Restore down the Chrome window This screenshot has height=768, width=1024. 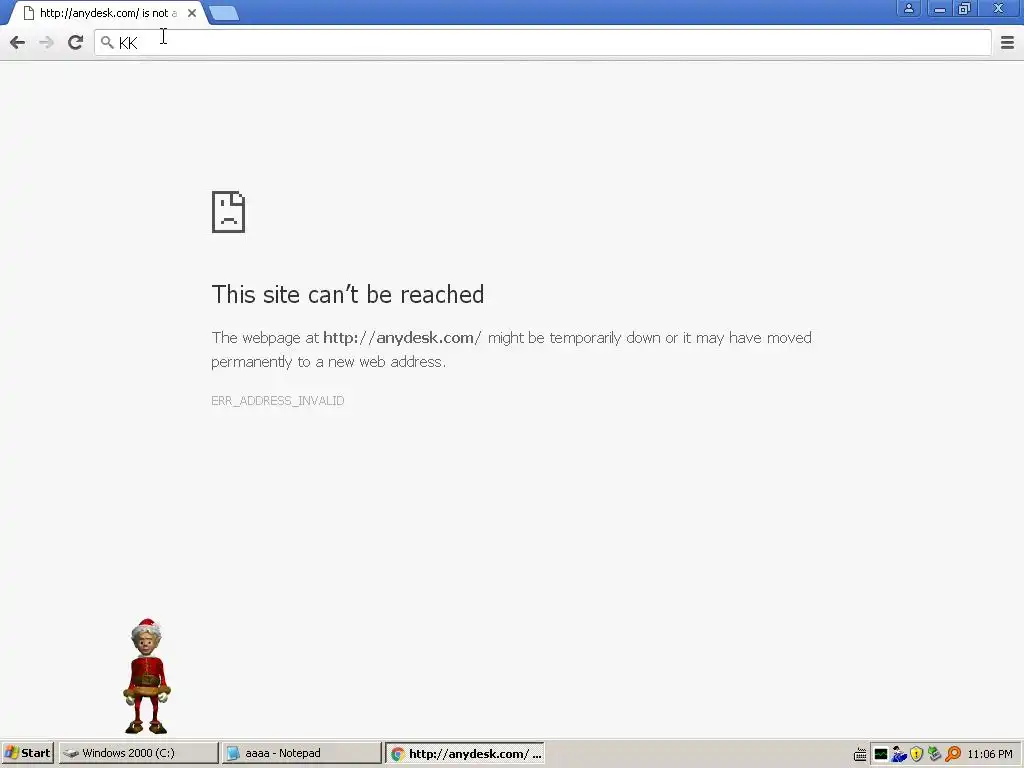[x=965, y=8]
